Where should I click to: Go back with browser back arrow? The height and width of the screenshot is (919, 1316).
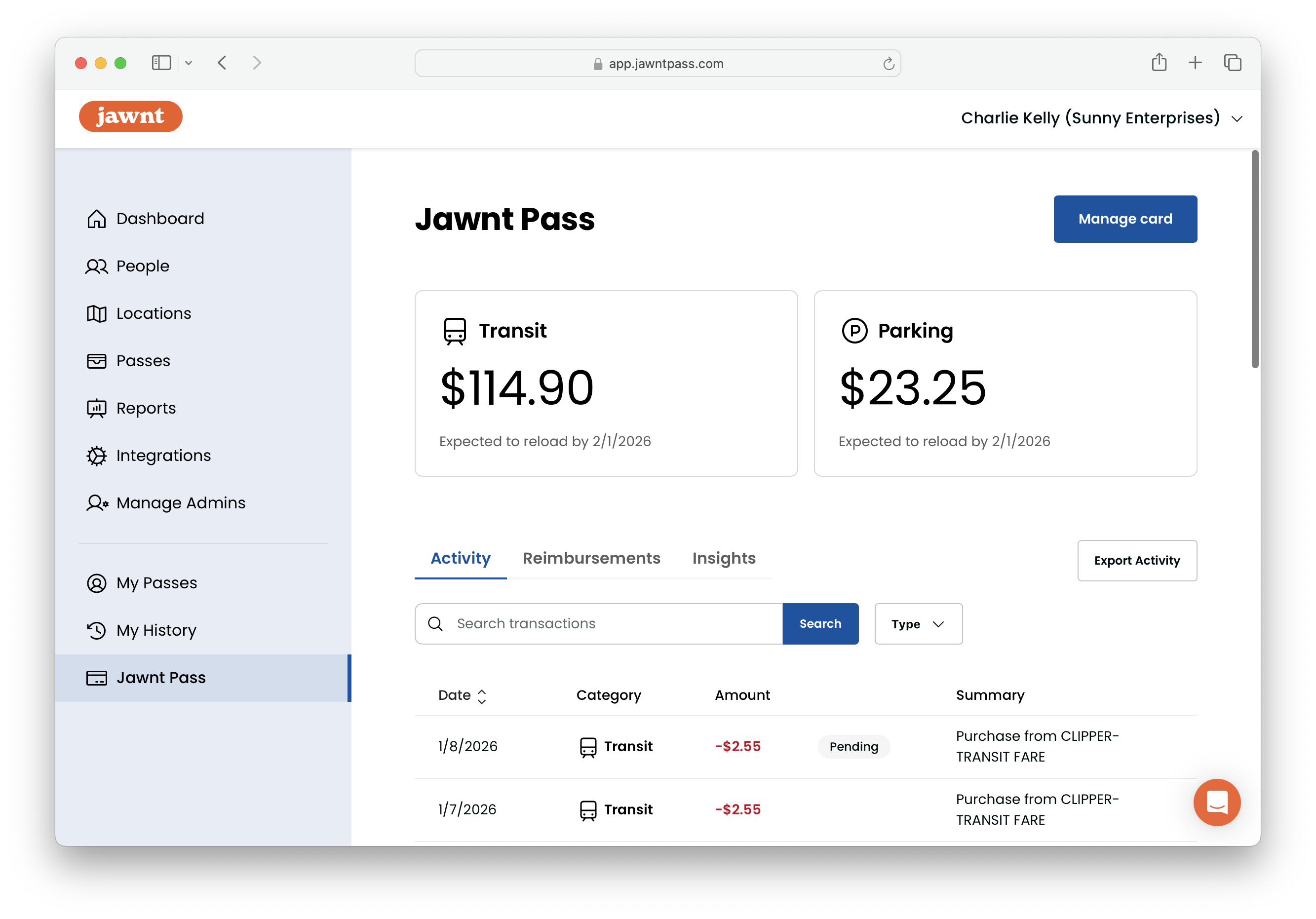pos(223,63)
